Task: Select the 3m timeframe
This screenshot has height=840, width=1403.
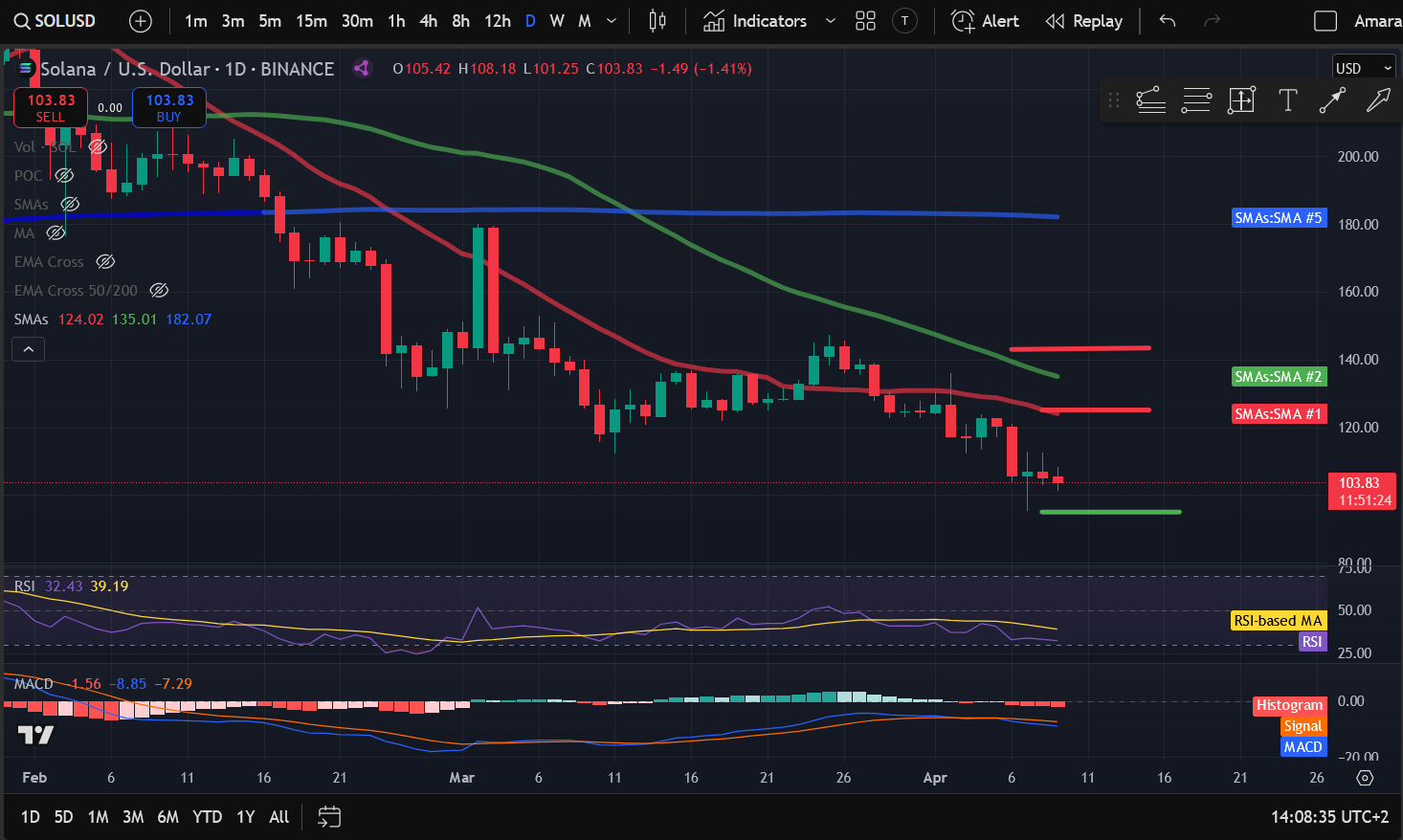Action: (x=233, y=21)
